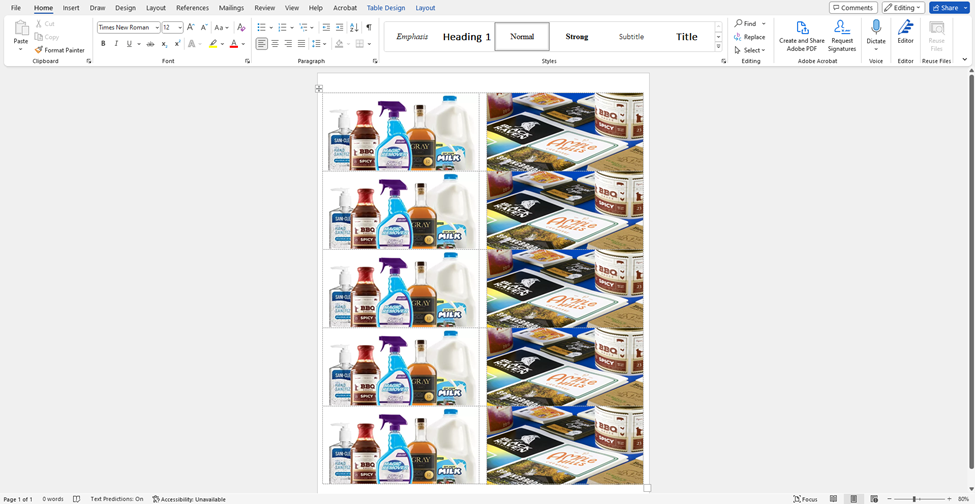The image size is (975, 504).
Task: Switch to Read Mode view
Action: point(833,499)
